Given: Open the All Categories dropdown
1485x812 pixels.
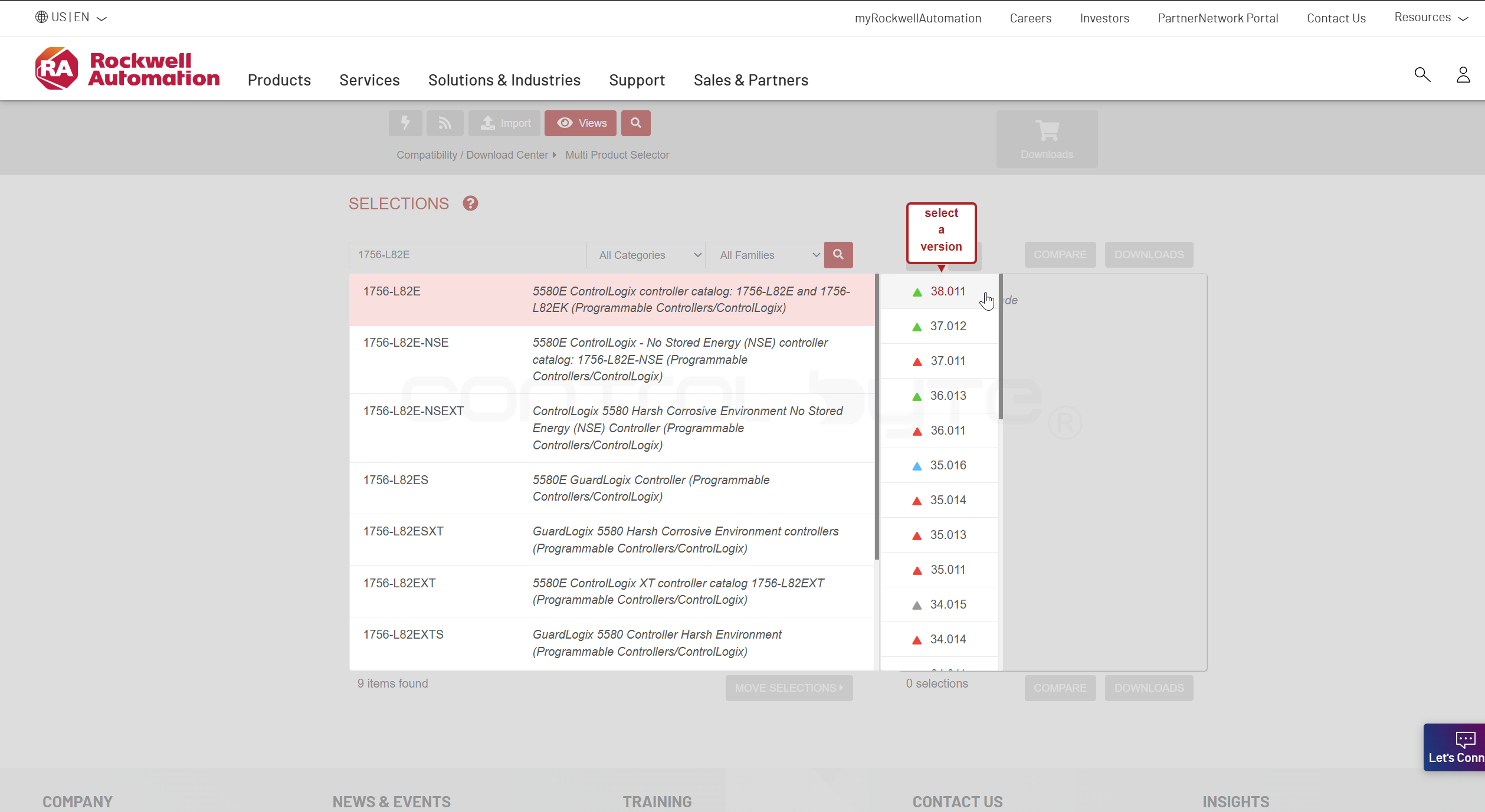Looking at the screenshot, I should 647,255.
